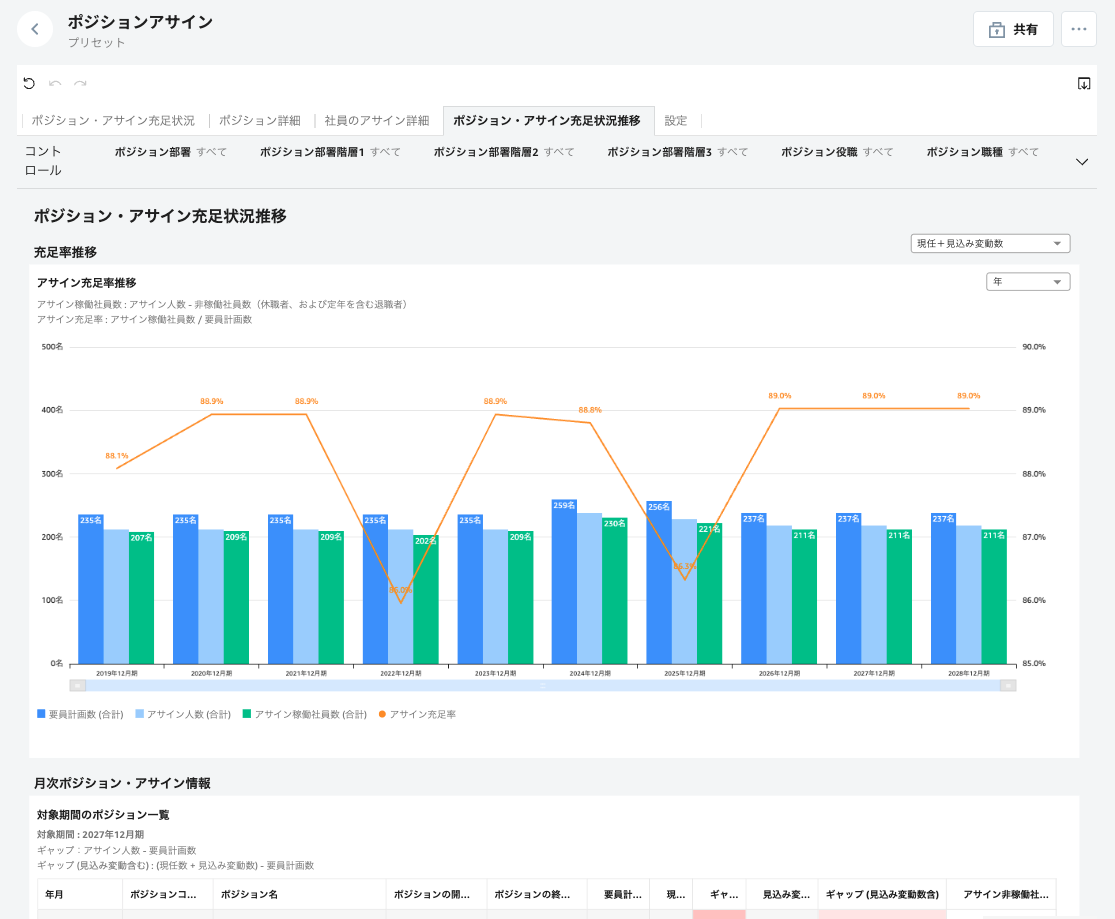
Task: Click the back arrow button
Action: (35, 29)
